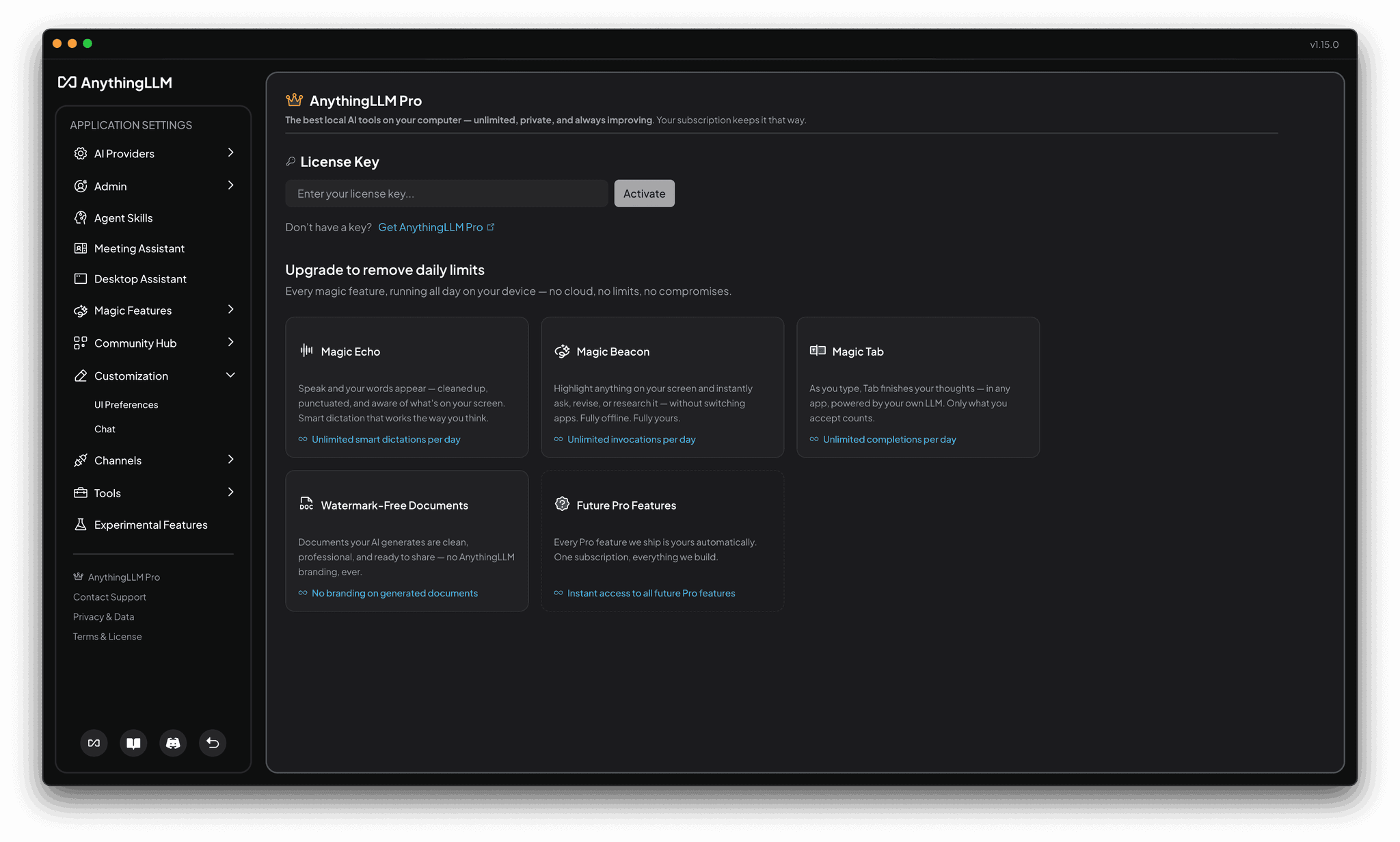Image resolution: width=1400 pixels, height=842 pixels.
Task: Click 'Unlimited completions per day' text
Action: [x=889, y=440]
